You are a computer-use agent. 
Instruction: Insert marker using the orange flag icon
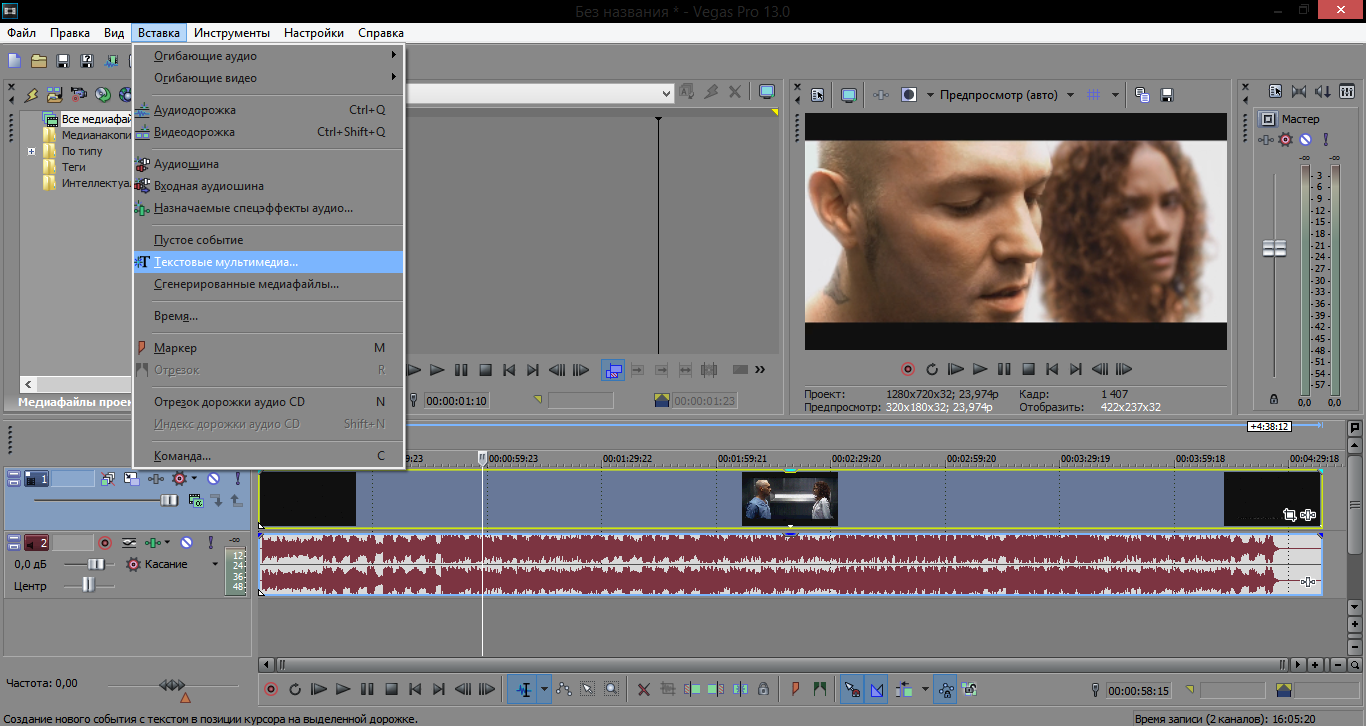[795, 689]
